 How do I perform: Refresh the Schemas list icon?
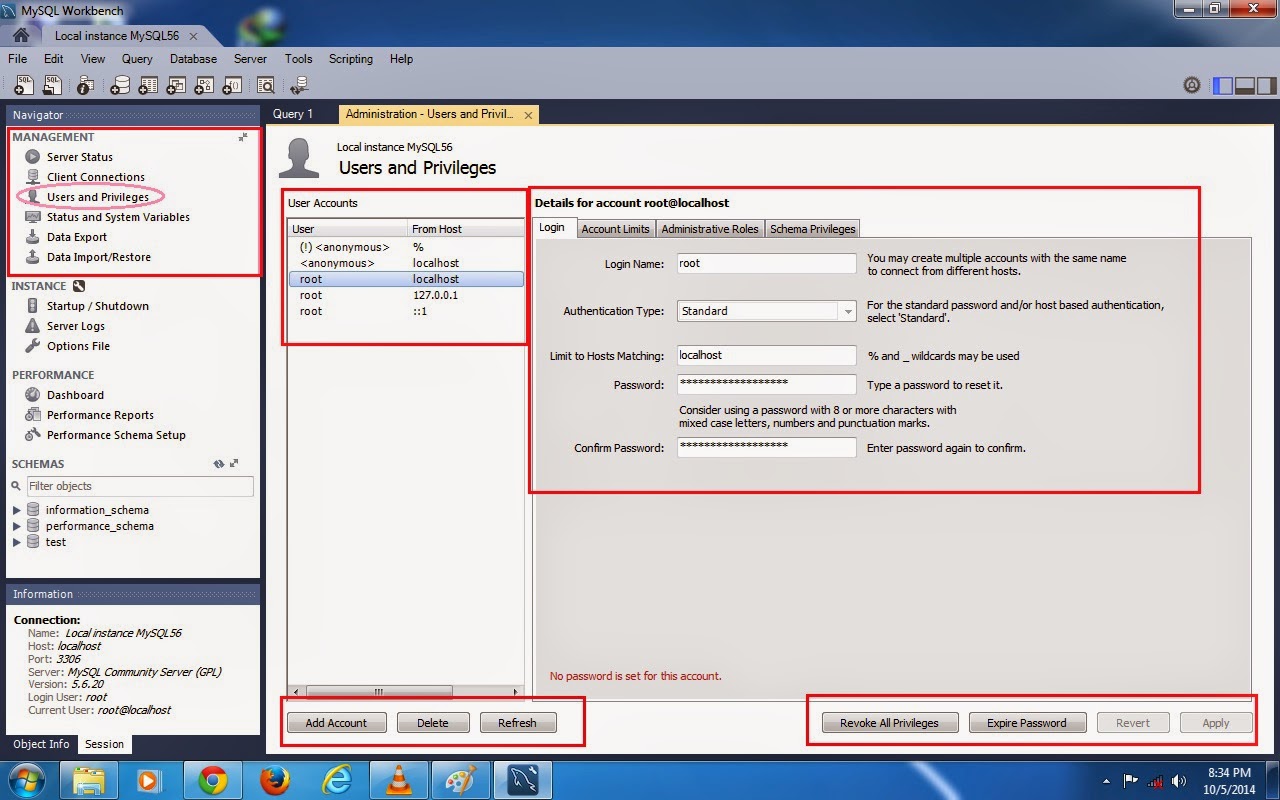point(219,464)
